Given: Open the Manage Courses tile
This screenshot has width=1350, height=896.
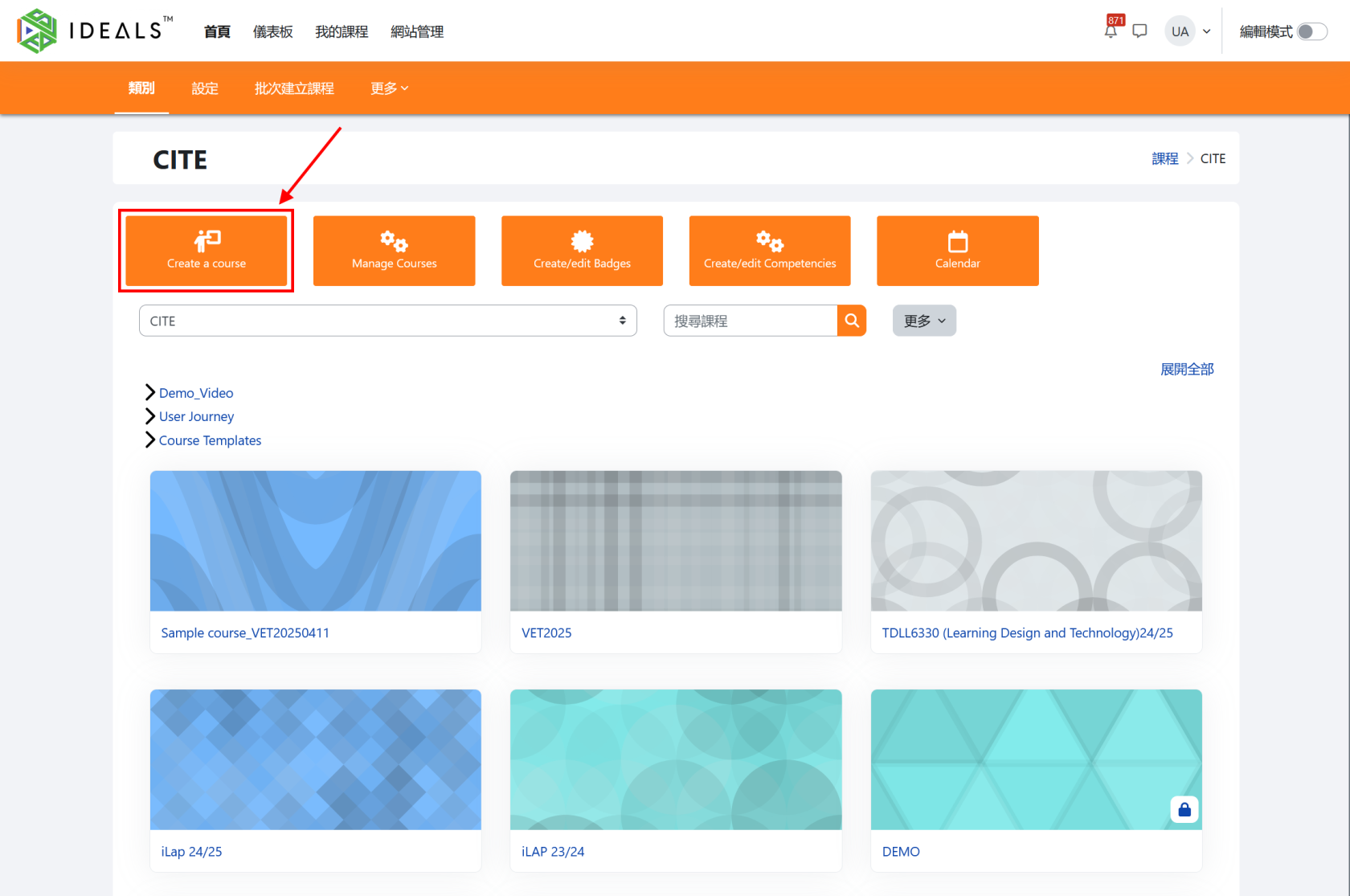Looking at the screenshot, I should [394, 251].
